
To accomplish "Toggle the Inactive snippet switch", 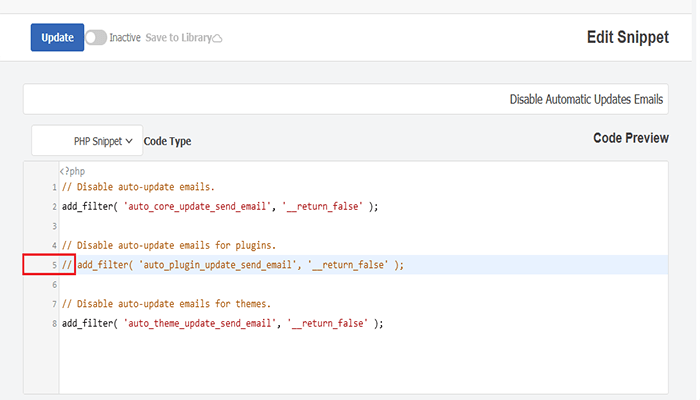I will click(96, 38).
